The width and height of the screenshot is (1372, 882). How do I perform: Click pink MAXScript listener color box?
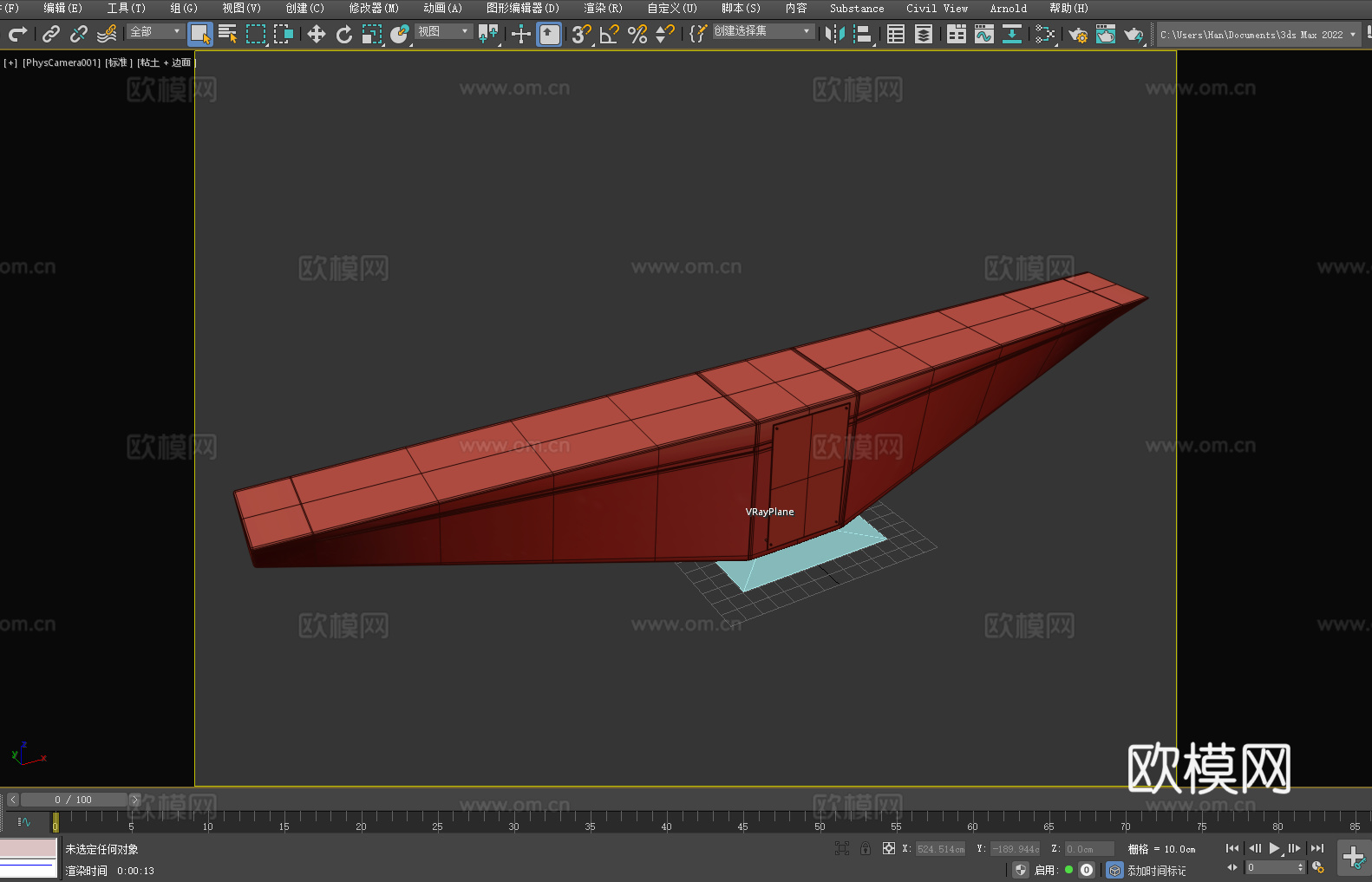pyautogui.click(x=29, y=847)
